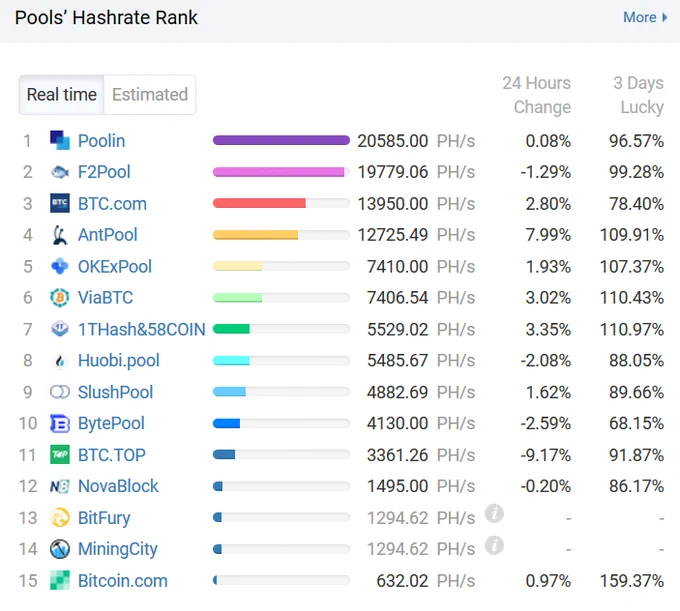Screen dimensions: 680x611
Task: Click the BTC.TOP logo icon
Action: pyautogui.click(x=60, y=454)
